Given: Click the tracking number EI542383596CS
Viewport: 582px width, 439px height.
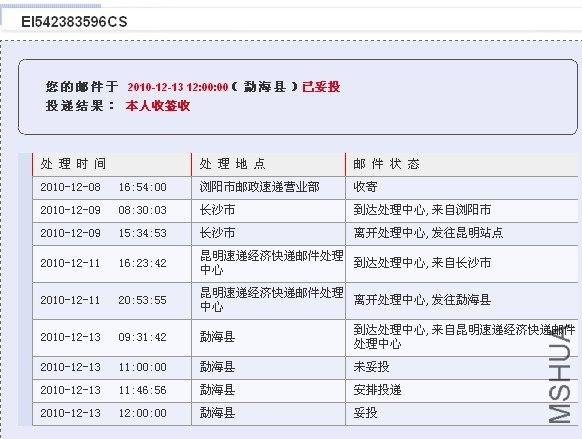Looking at the screenshot, I should coord(74,22).
